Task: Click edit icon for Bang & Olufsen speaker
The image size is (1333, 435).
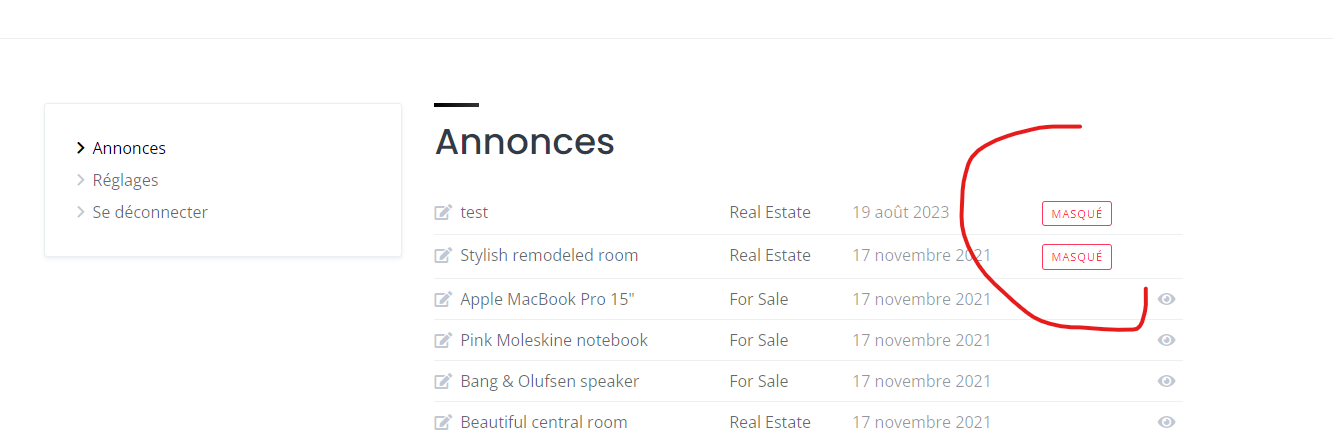Action: pyautogui.click(x=443, y=381)
